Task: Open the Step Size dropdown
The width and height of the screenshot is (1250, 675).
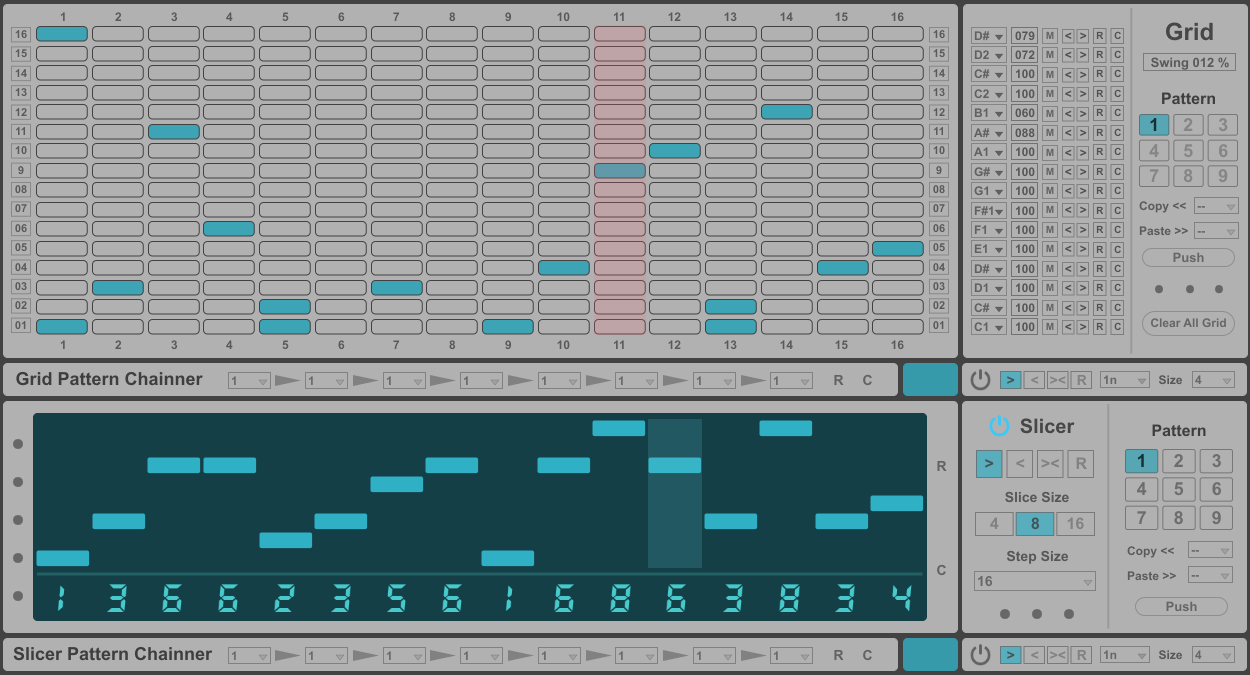Action: [1035, 581]
